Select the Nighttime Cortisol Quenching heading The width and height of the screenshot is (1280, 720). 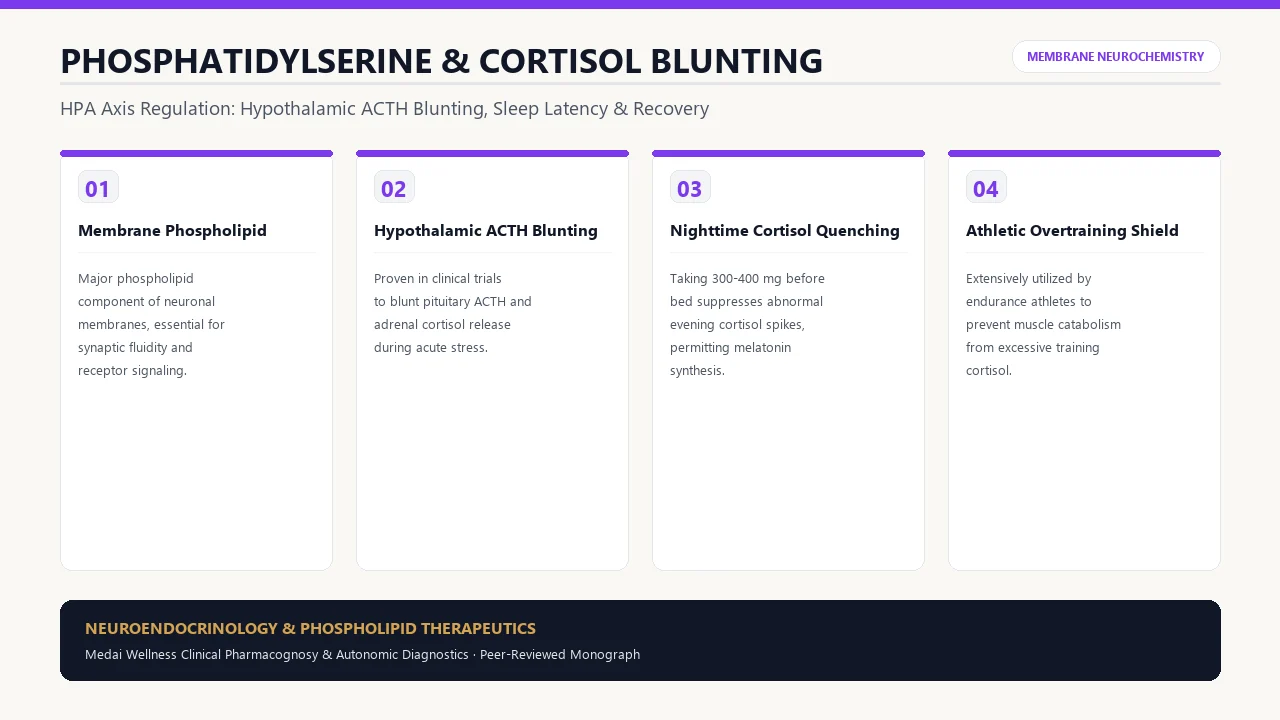pos(785,231)
